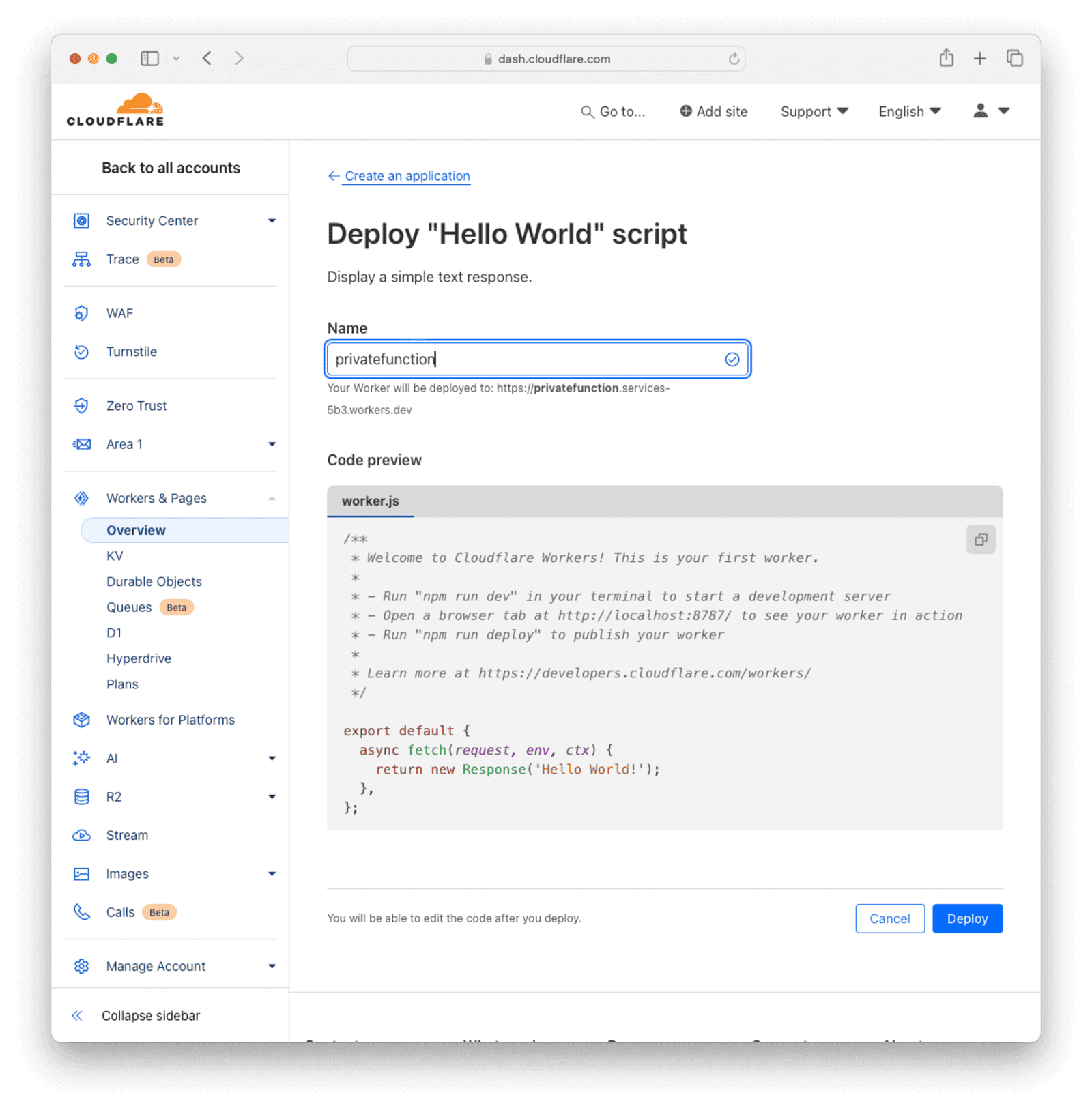Open Workers for Platforms page
The image size is (1092, 1110).
[171, 720]
